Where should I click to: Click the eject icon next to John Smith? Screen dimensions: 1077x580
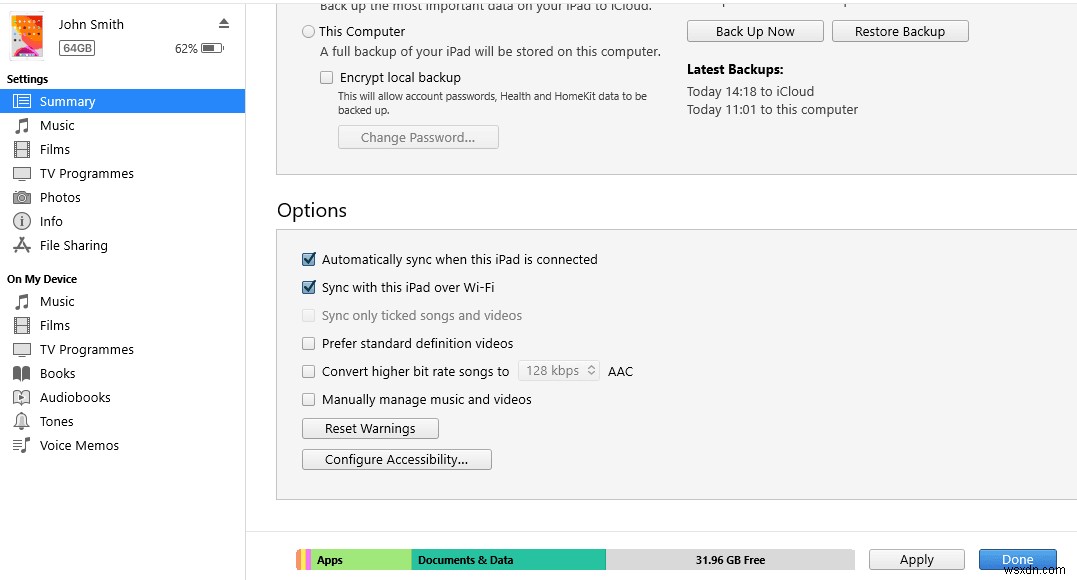[224, 22]
